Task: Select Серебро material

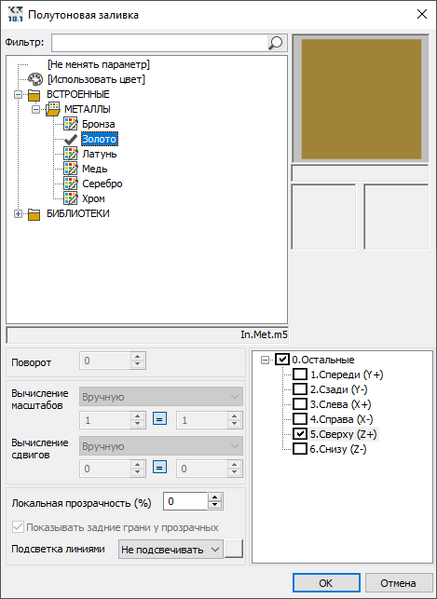Action: [x=102, y=184]
